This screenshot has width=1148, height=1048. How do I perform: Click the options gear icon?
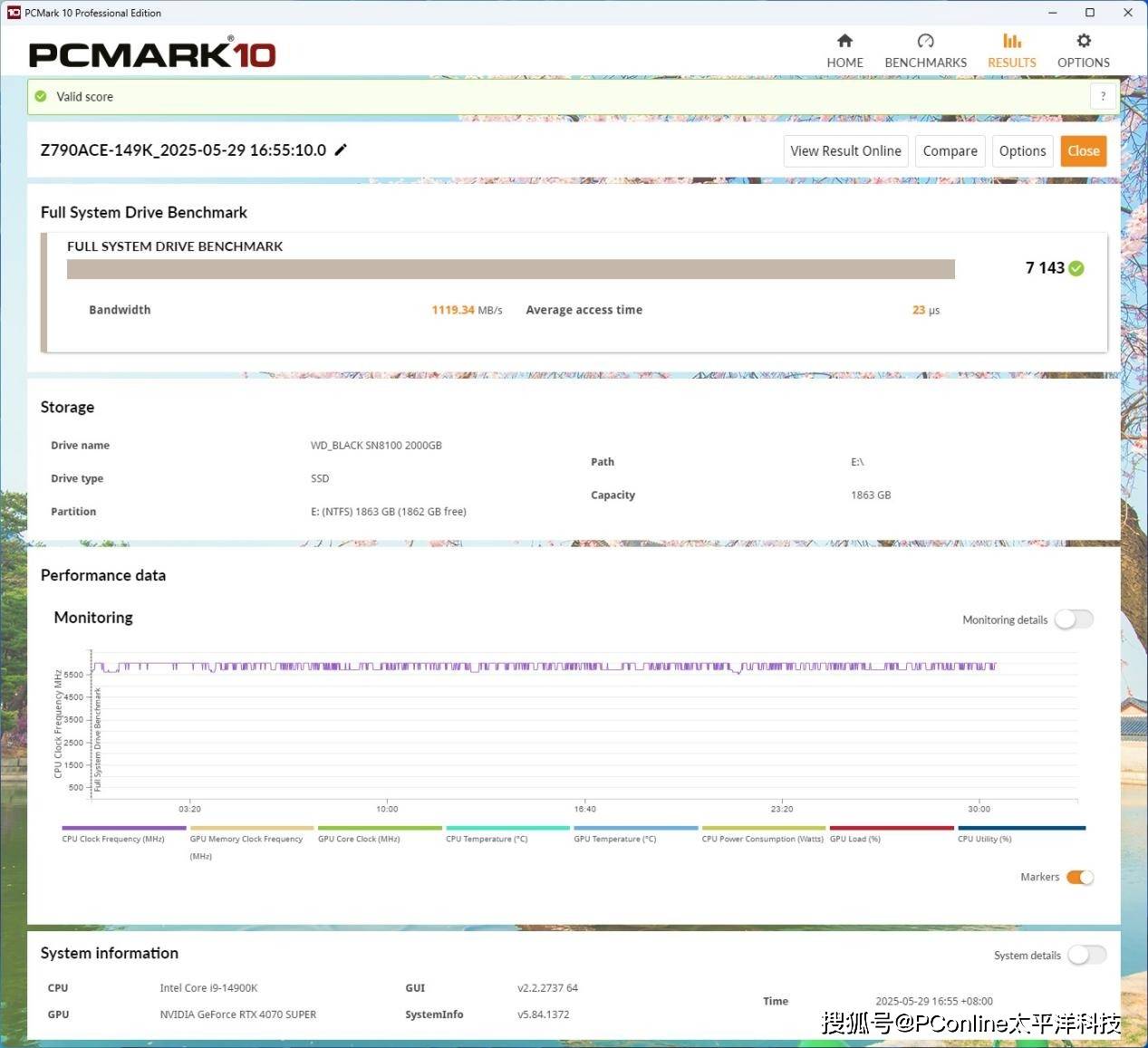pos(1084,41)
